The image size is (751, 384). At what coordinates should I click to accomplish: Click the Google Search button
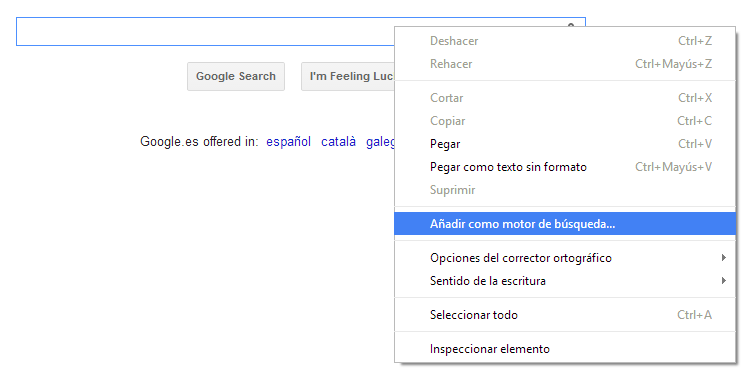click(236, 76)
